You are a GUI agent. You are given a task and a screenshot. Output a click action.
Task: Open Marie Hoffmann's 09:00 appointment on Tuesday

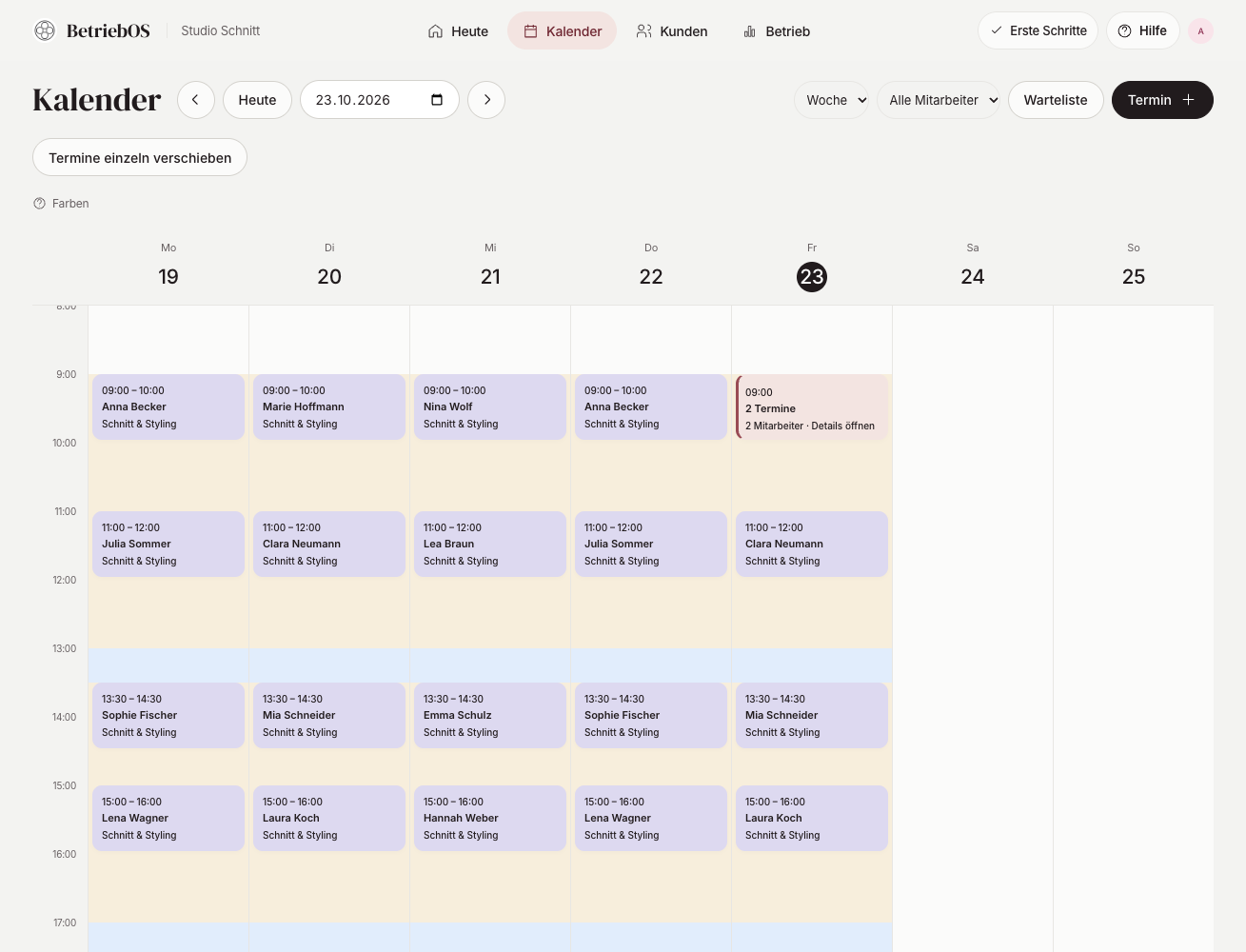(x=329, y=407)
